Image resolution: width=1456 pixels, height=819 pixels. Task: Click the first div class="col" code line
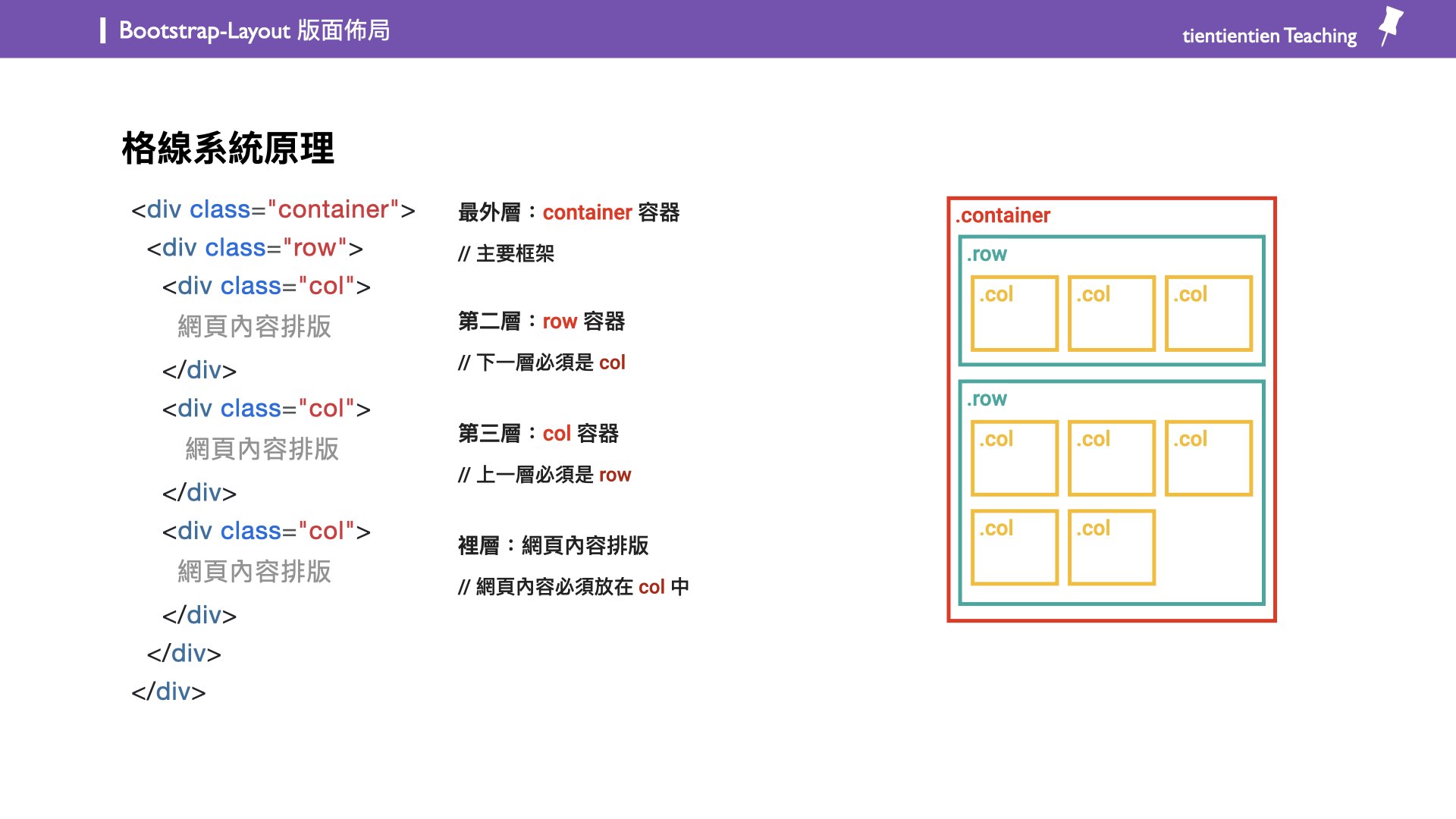[x=265, y=286]
